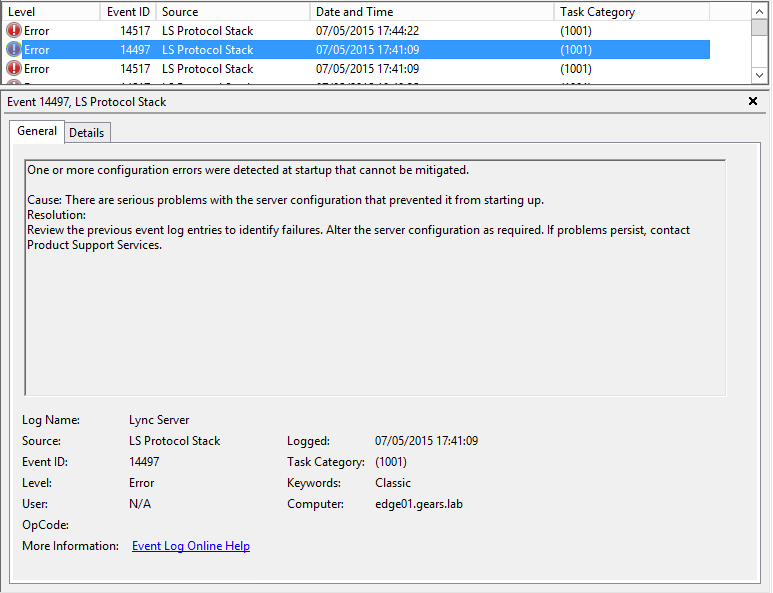This screenshot has height=593, width=773.
Task: Sort by Source column header
Action: coord(233,12)
